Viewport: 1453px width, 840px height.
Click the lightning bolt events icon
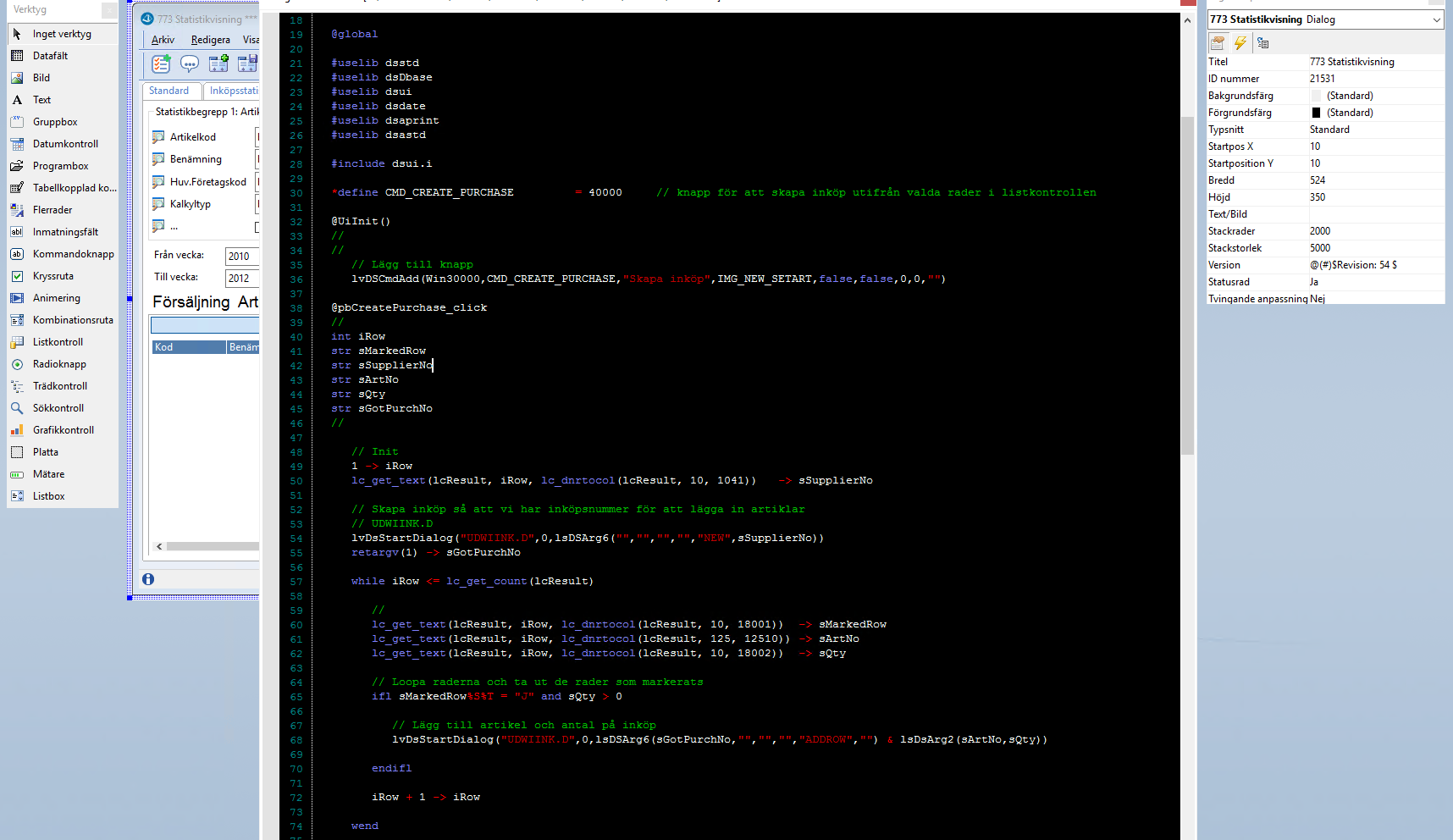[1240, 43]
